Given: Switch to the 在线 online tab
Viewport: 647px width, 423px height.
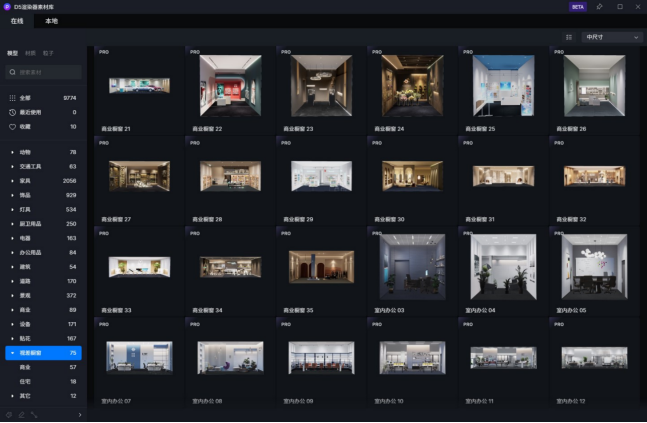Looking at the screenshot, I should 17,20.
